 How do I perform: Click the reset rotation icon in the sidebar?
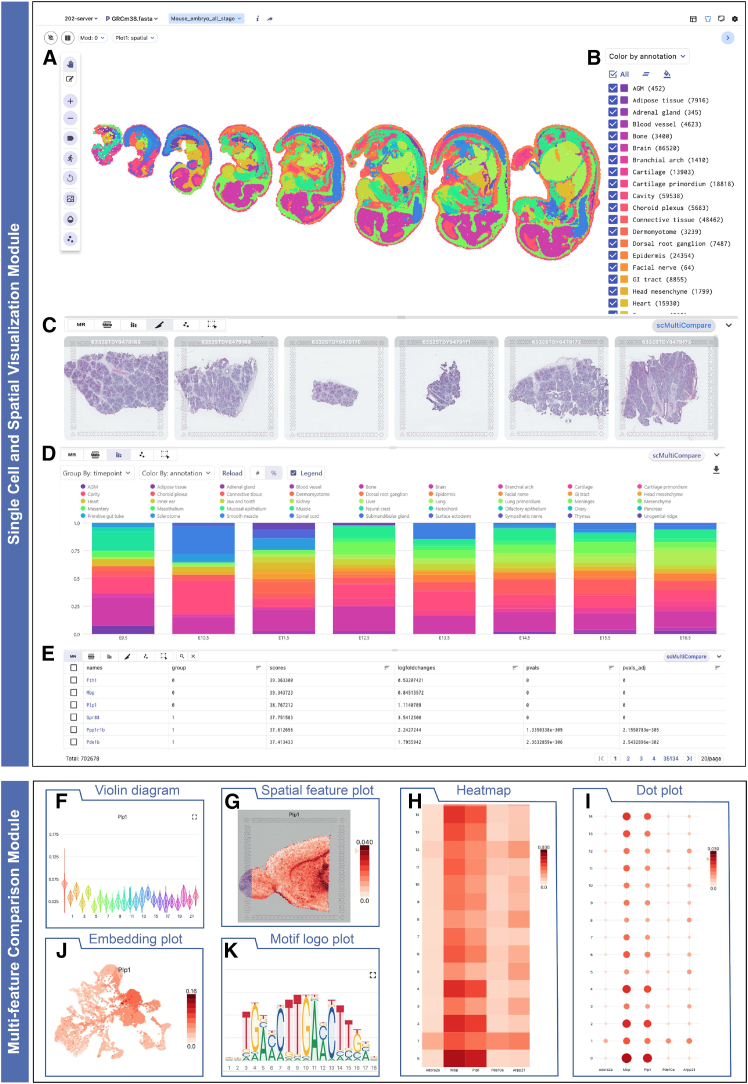tap(70, 178)
